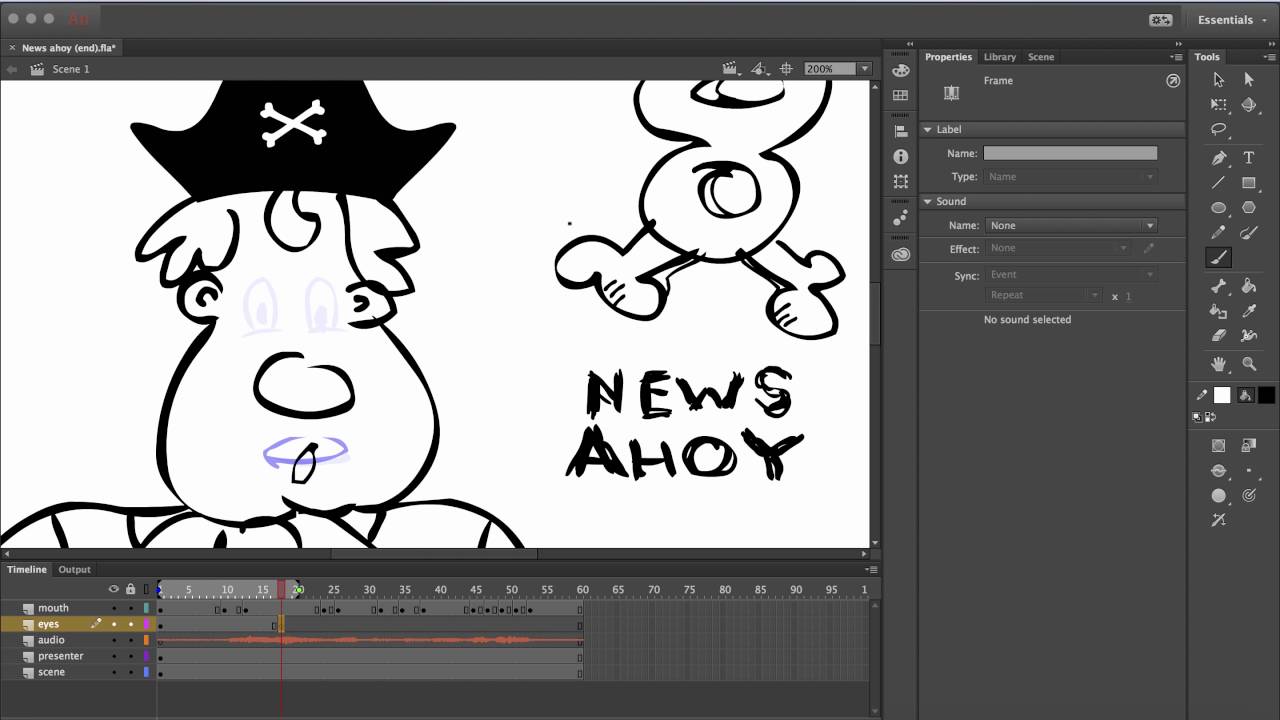Image resolution: width=1280 pixels, height=720 pixels.
Task: Collapse the Label section
Action: pos(928,129)
